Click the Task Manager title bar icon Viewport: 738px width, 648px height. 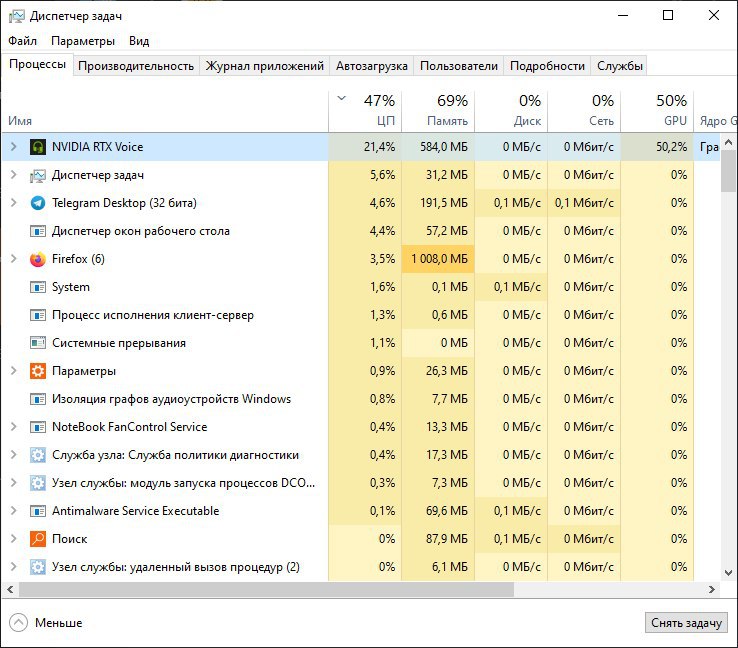pos(16,16)
